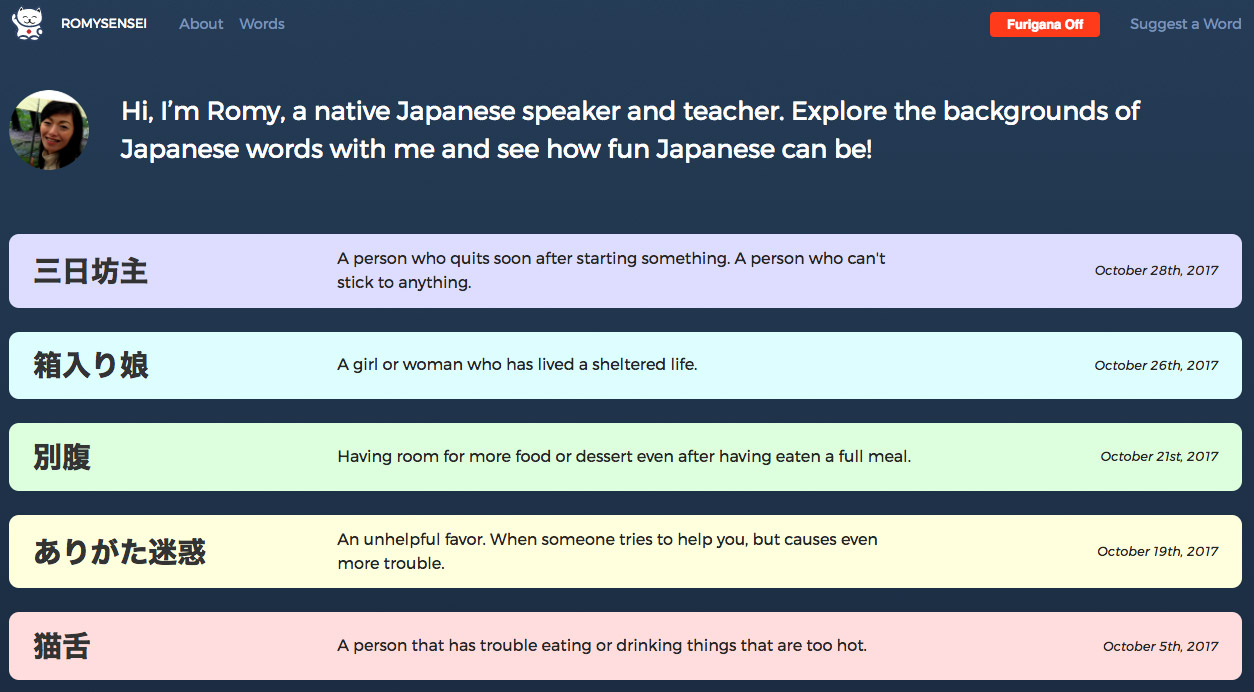Image resolution: width=1254 pixels, height=692 pixels.
Task: Click the unhelpful favor description
Action: point(607,551)
